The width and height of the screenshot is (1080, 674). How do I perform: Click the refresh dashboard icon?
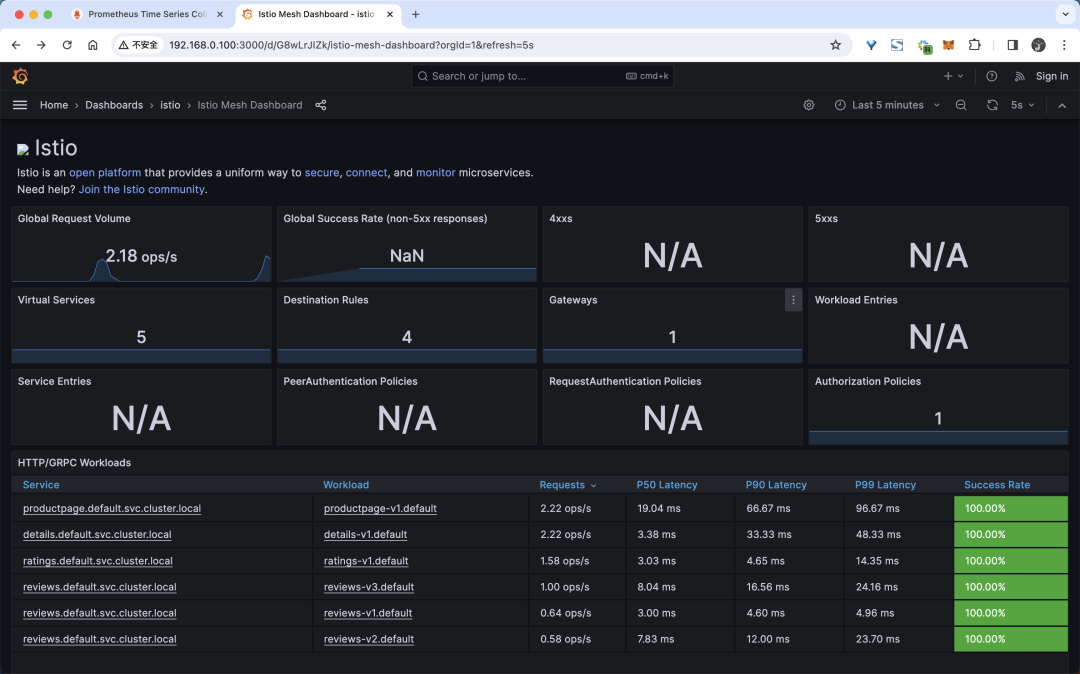pos(992,105)
